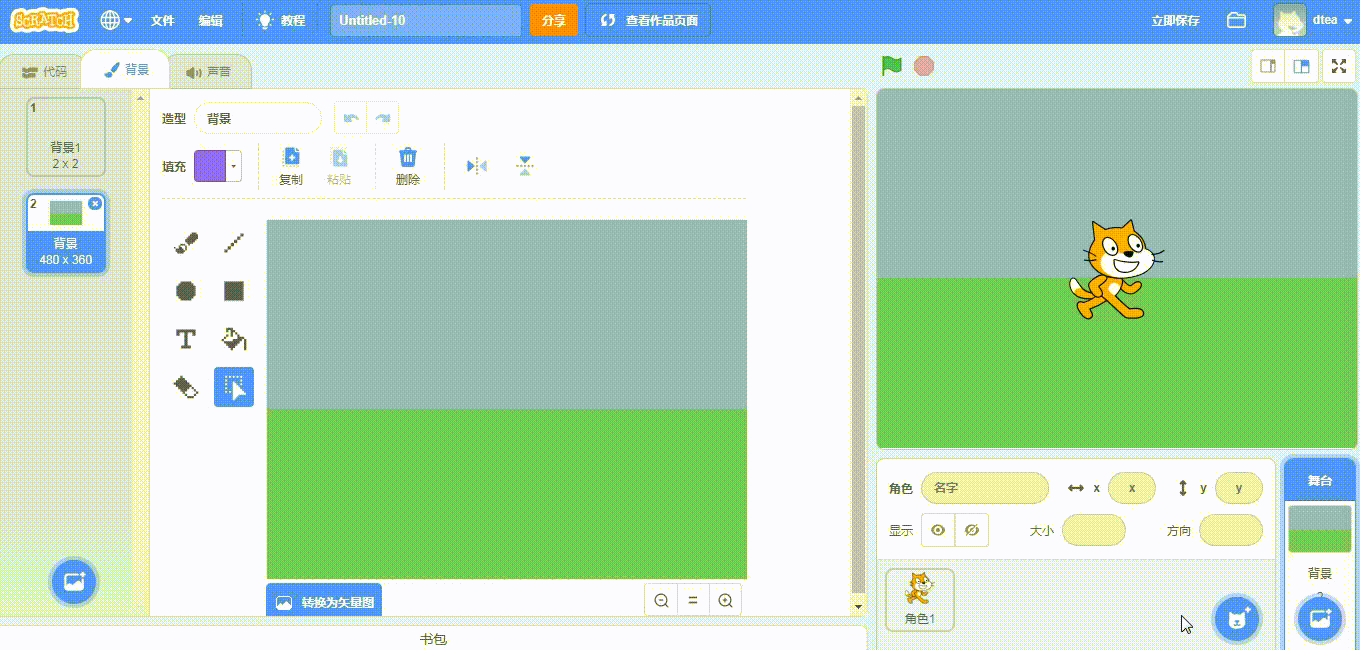The width and height of the screenshot is (1360, 650).
Task: Click the x position field
Action: click(x=1132, y=488)
